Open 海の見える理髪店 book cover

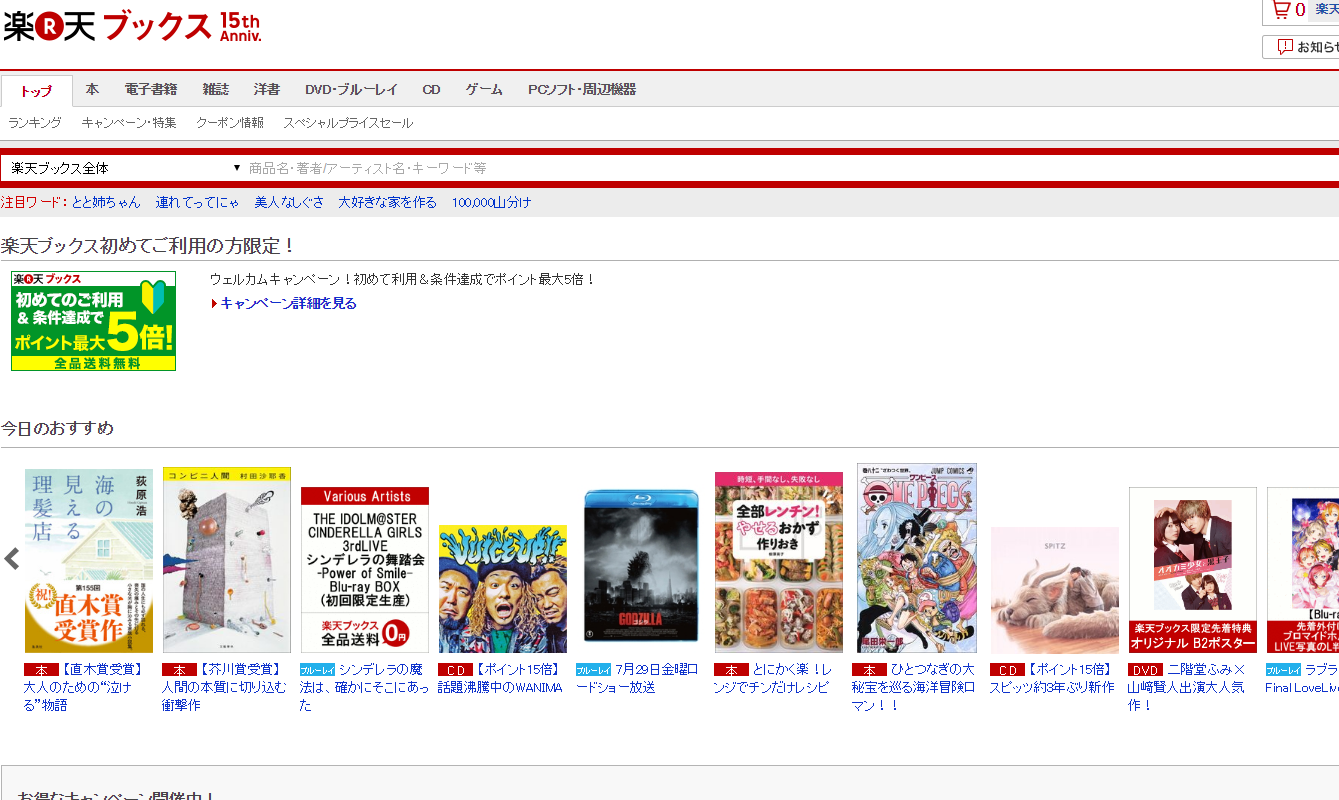(89, 561)
